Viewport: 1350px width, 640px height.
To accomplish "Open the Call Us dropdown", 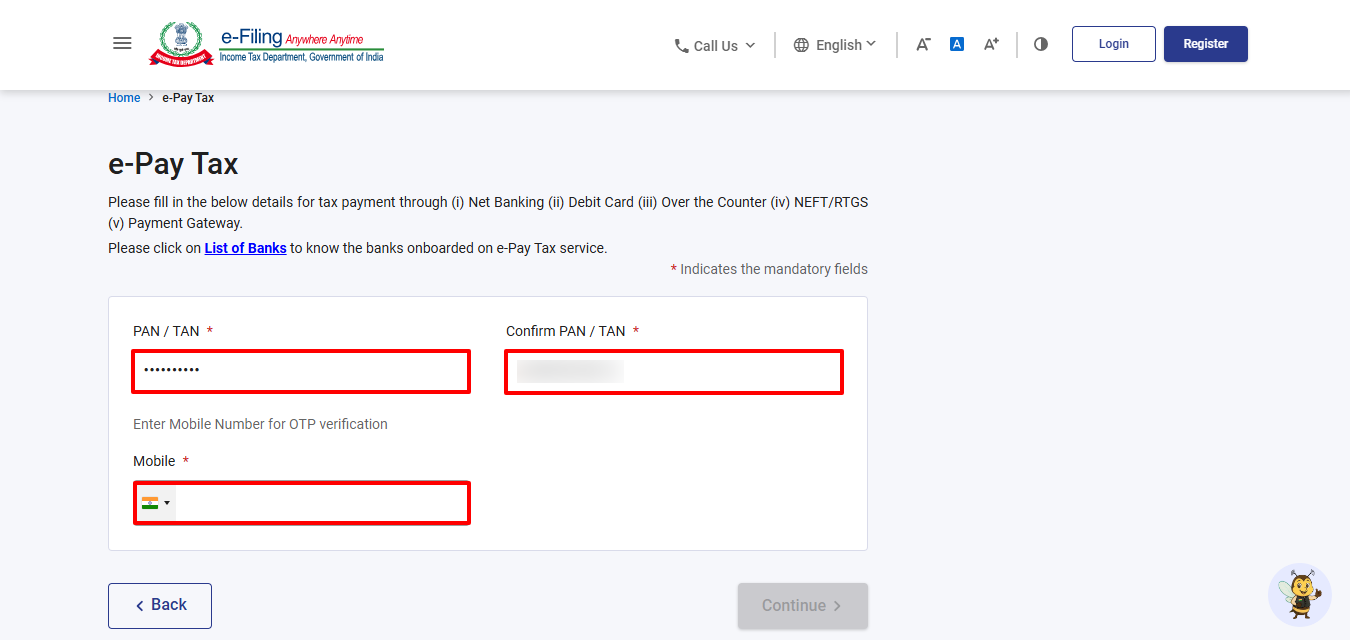I will pyautogui.click(x=715, y=45).
